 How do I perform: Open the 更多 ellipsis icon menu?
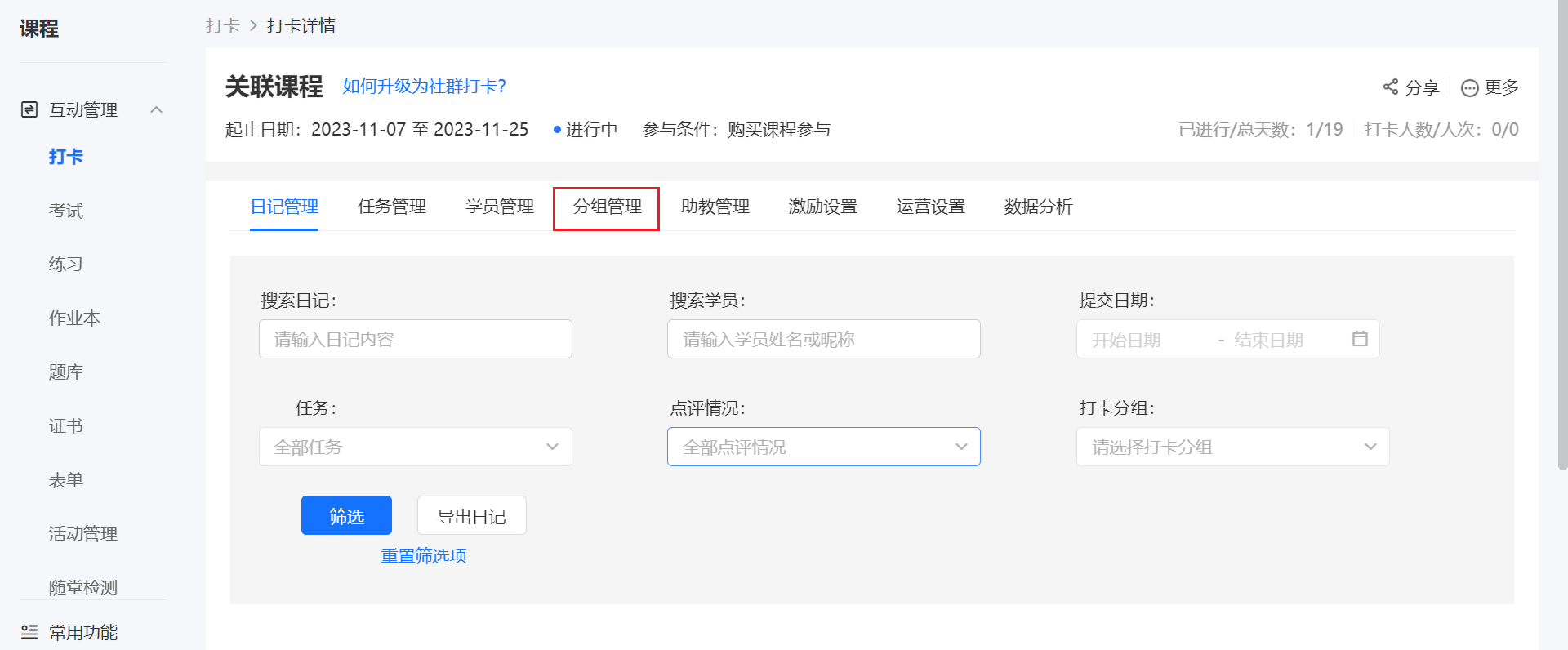click(x=1469, y=87)
